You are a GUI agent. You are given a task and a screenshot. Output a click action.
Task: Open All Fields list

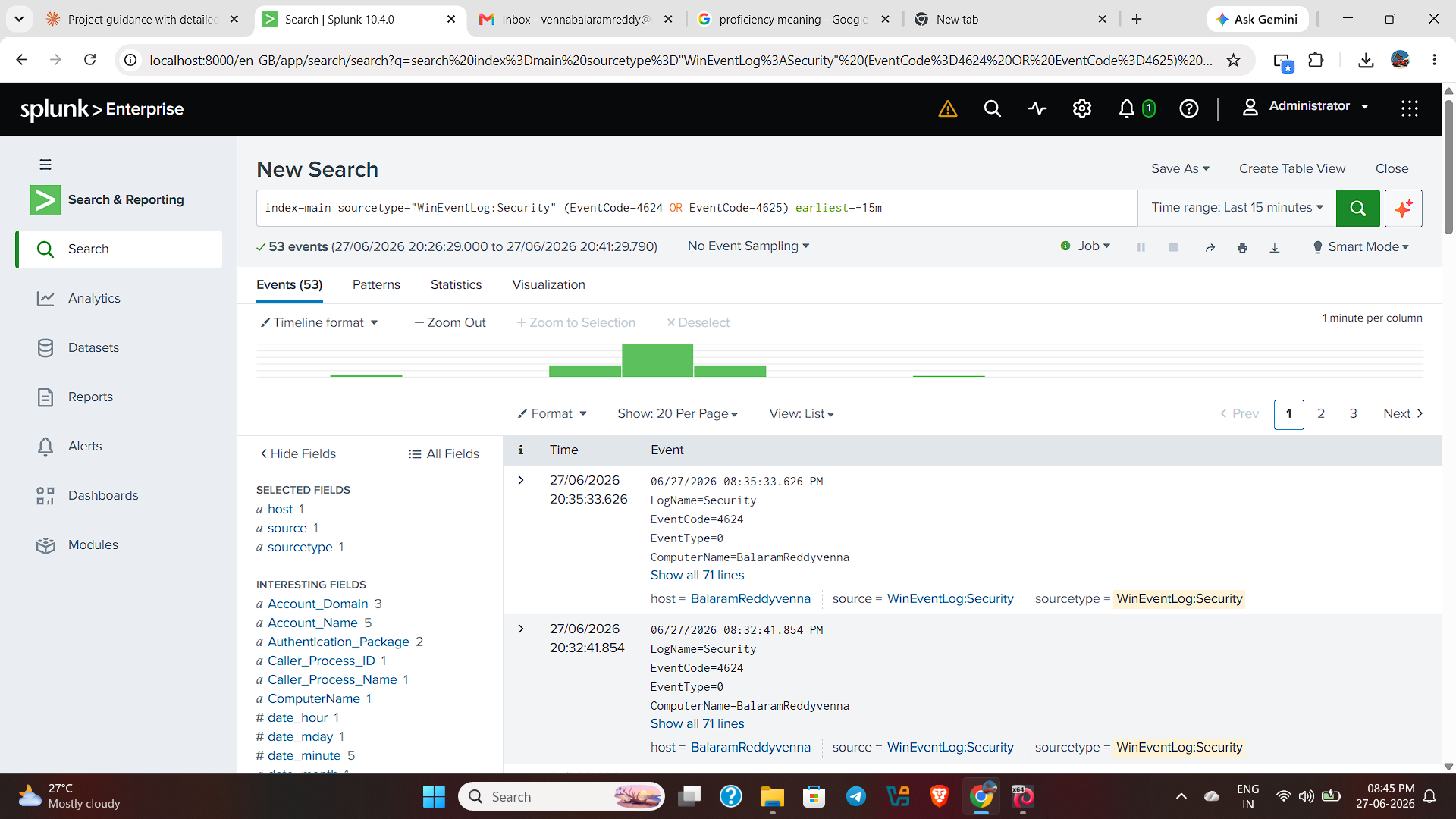tap(444, 453)
